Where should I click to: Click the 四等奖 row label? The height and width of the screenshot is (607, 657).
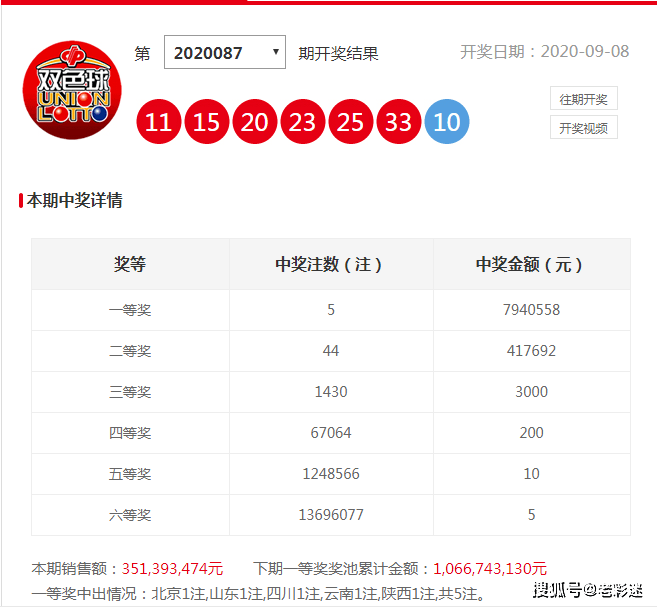click(x=130, y=433)
